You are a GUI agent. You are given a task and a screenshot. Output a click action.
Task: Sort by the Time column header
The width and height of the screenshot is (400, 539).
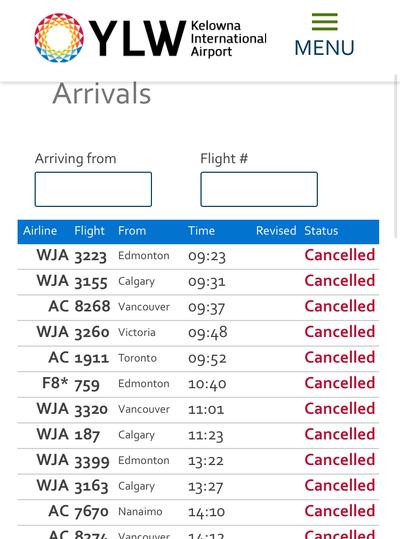pyautogui.click(x=201, y=231)
